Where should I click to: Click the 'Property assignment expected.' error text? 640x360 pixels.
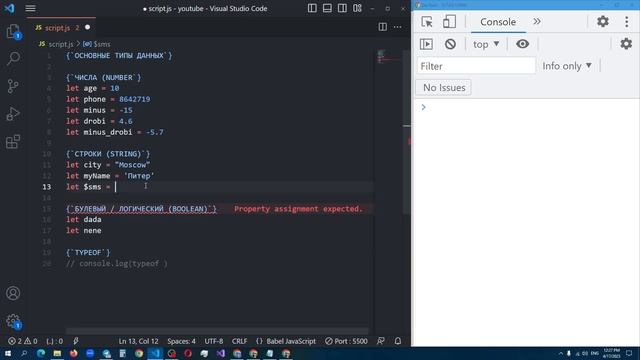click(298, 209)
